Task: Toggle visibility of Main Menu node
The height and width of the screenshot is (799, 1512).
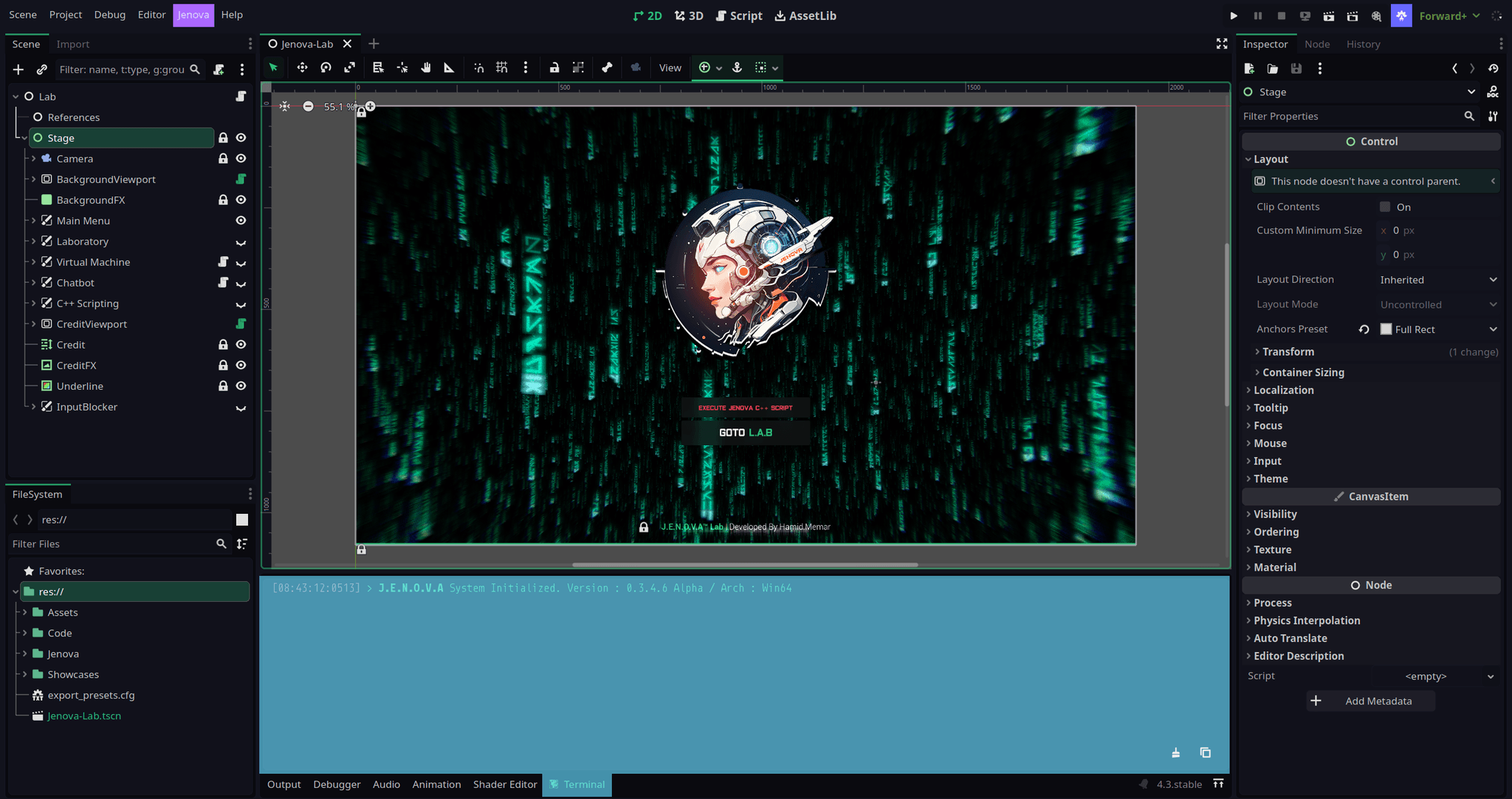Action: [241, 221]
